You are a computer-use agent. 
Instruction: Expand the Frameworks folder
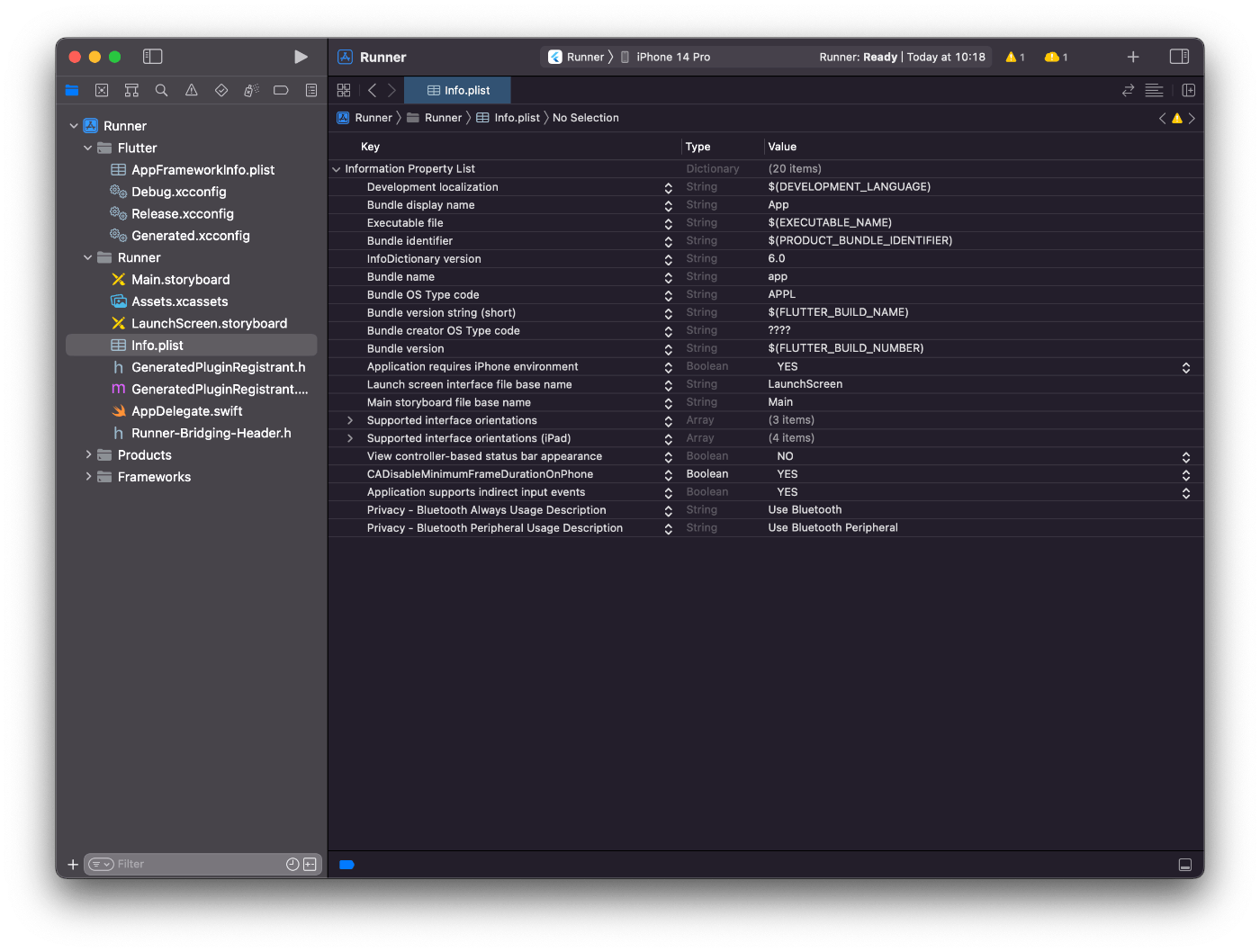(x=87, y=477)
